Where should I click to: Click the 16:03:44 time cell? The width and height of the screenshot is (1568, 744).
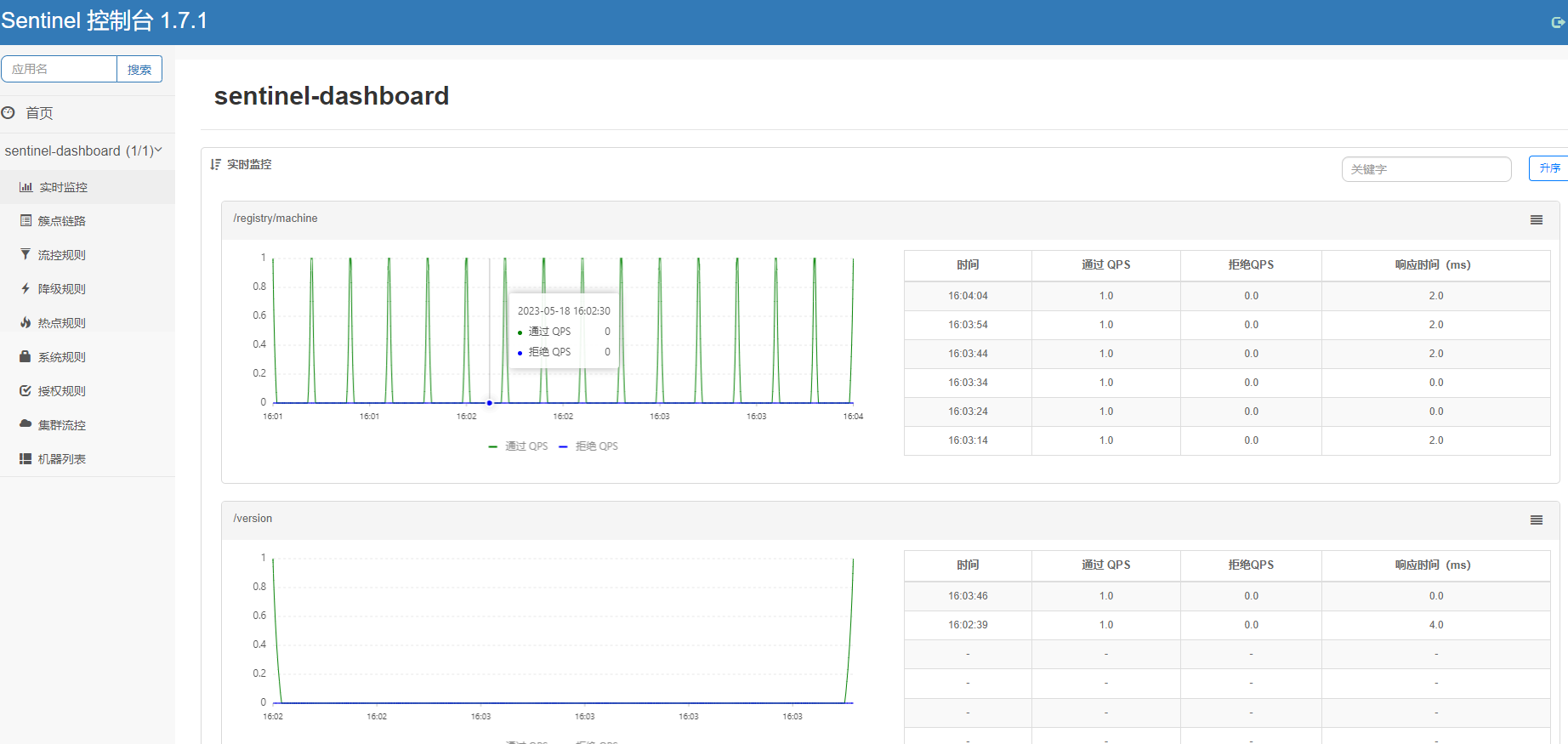coord(968,354)
